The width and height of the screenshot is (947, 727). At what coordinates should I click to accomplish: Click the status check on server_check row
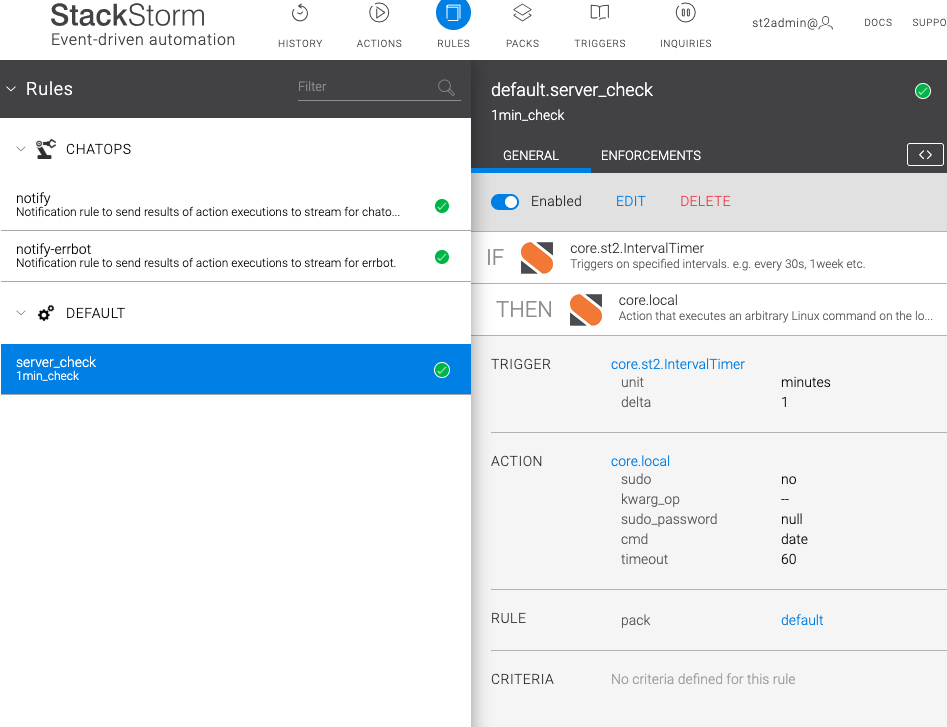point(442,370)
